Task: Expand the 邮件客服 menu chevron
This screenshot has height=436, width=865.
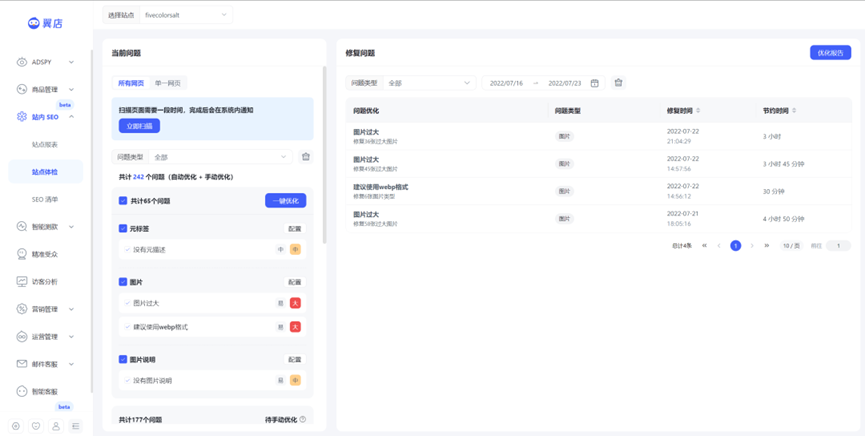Action: 71,364
